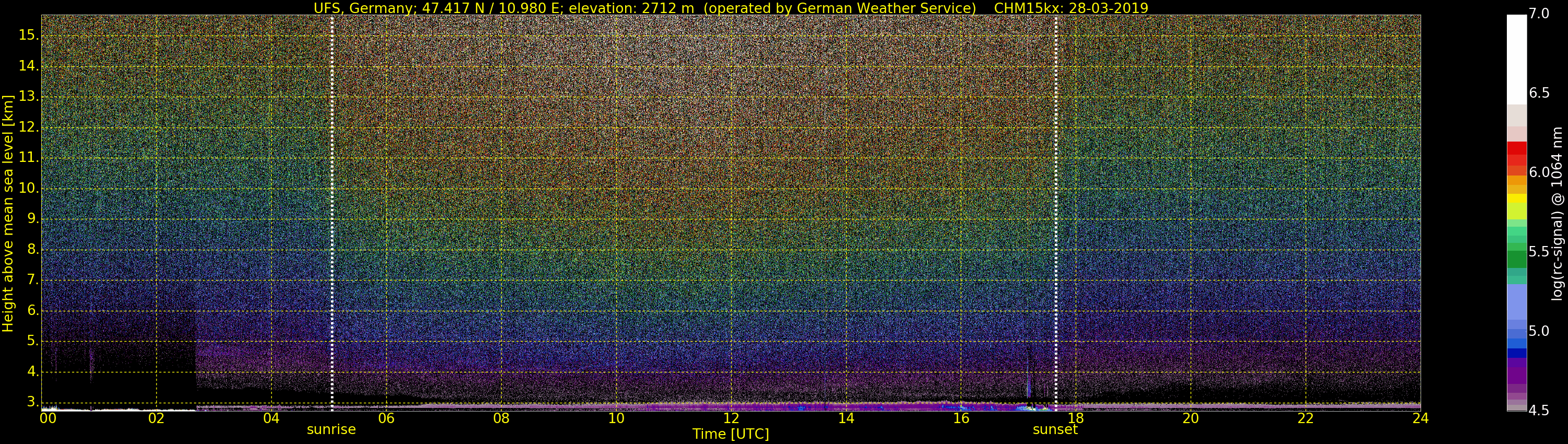Click the height axis tick label 13.
The height and width of the screenshot is (444, 1568).
click(29, 97)
